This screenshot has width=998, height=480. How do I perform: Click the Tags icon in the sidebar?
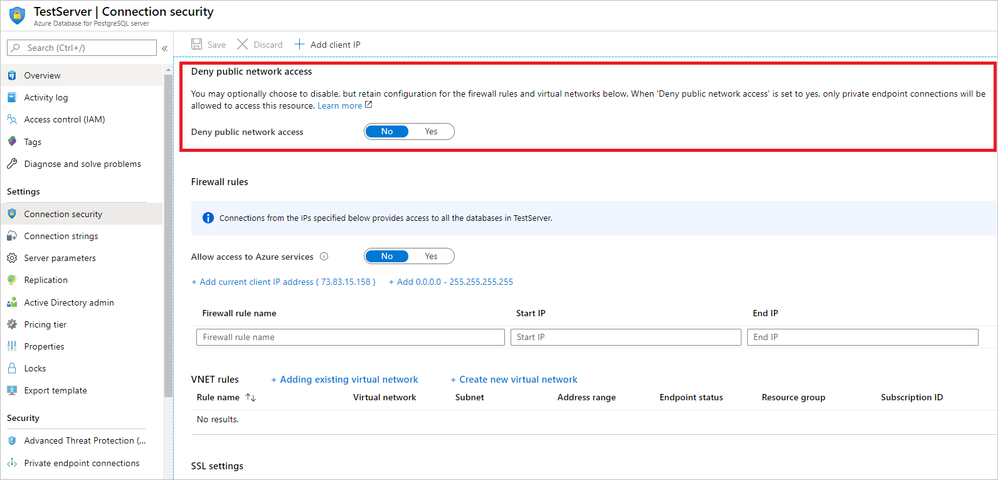(x=11, y=141)
